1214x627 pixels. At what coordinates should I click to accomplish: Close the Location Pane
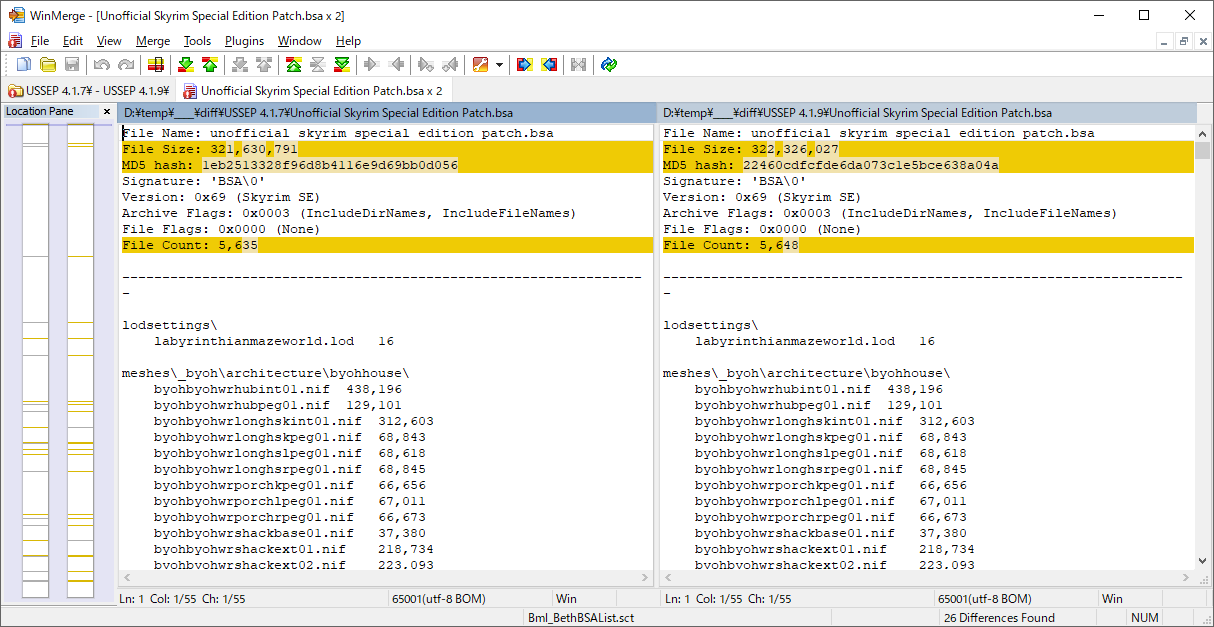point(107,112)
